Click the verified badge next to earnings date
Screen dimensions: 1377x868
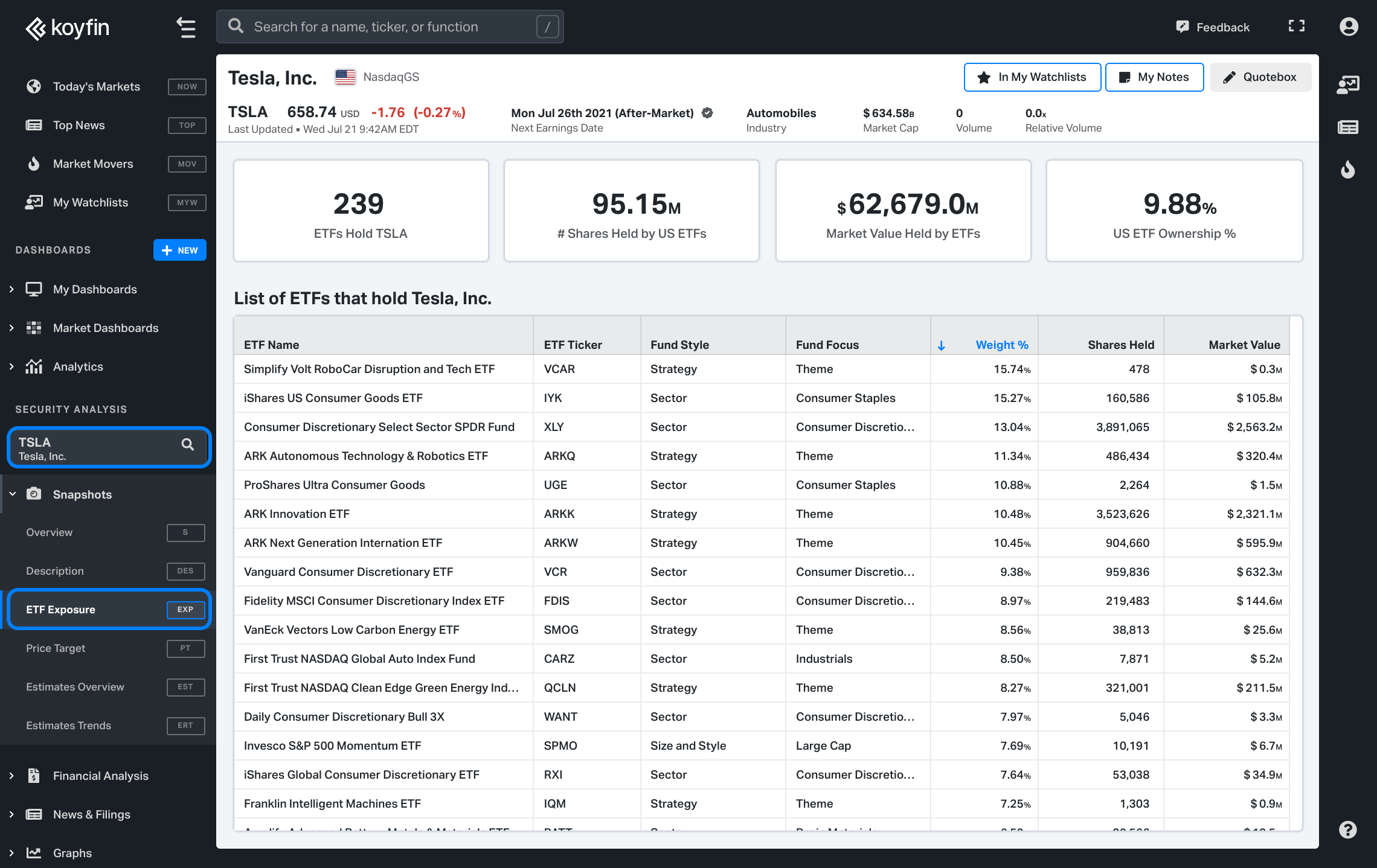click(707, 113)
